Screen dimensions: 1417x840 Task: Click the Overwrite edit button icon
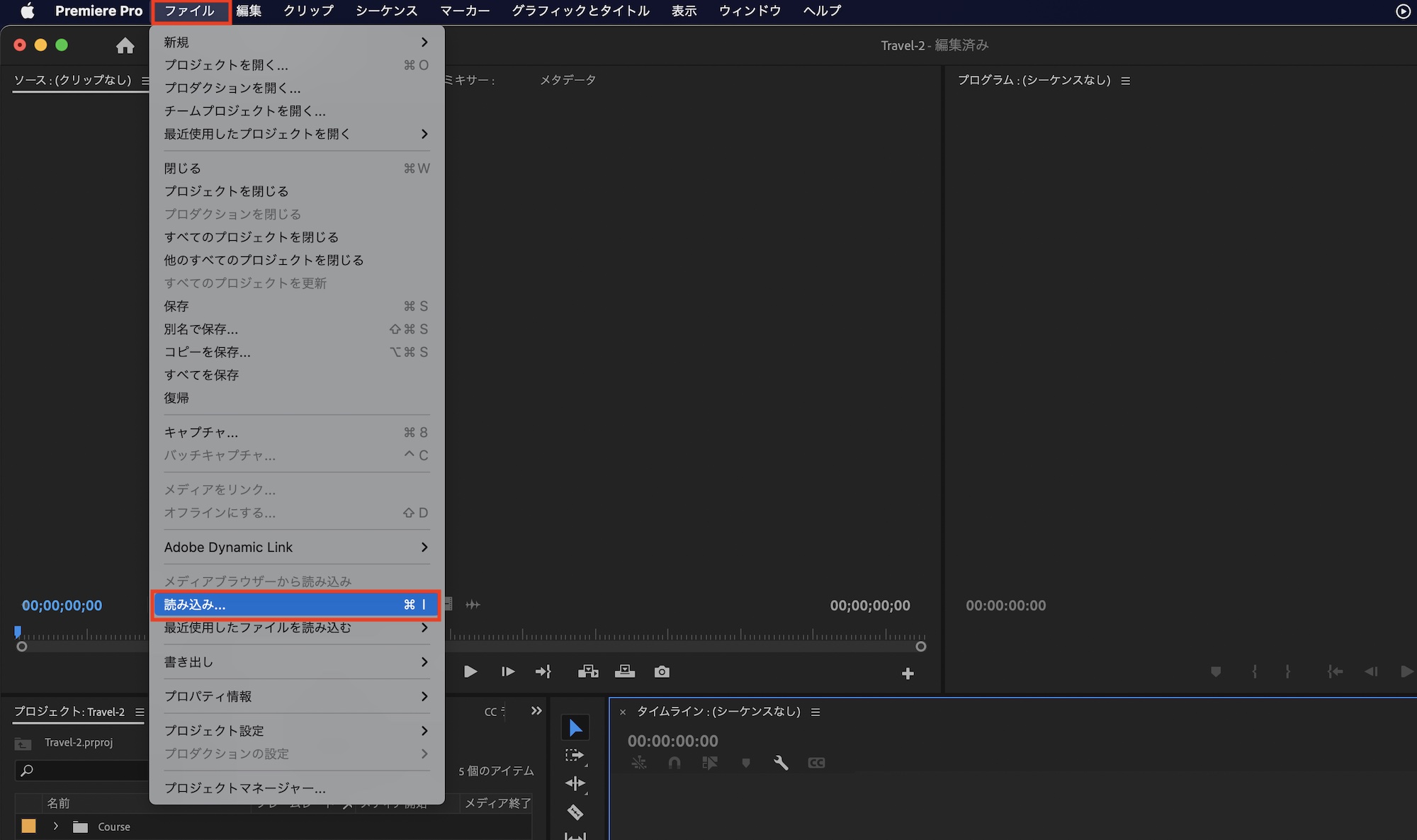(624, 671)
